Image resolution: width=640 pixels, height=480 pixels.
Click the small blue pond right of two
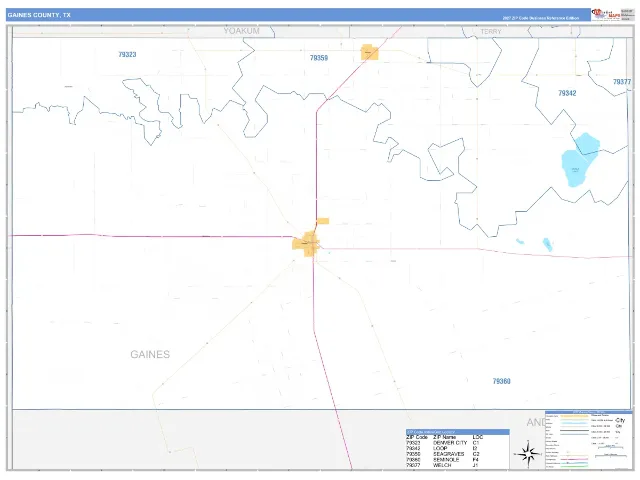coord(547,244)
